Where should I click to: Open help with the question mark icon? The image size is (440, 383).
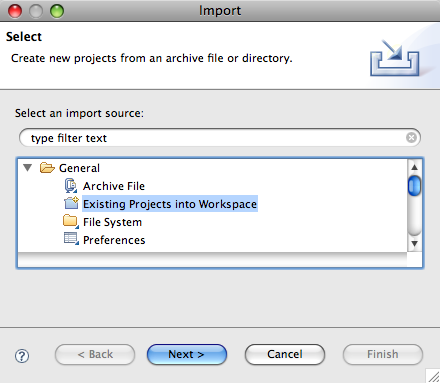coord(22,356)
